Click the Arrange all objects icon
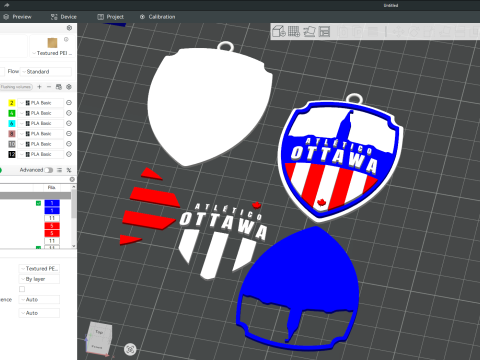Screen dimensions: 480x360 tap(324, 32)
